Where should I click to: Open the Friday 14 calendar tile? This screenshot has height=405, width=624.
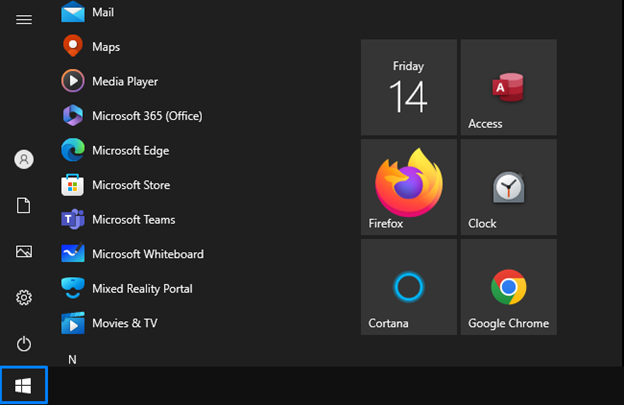coord(409,87)
